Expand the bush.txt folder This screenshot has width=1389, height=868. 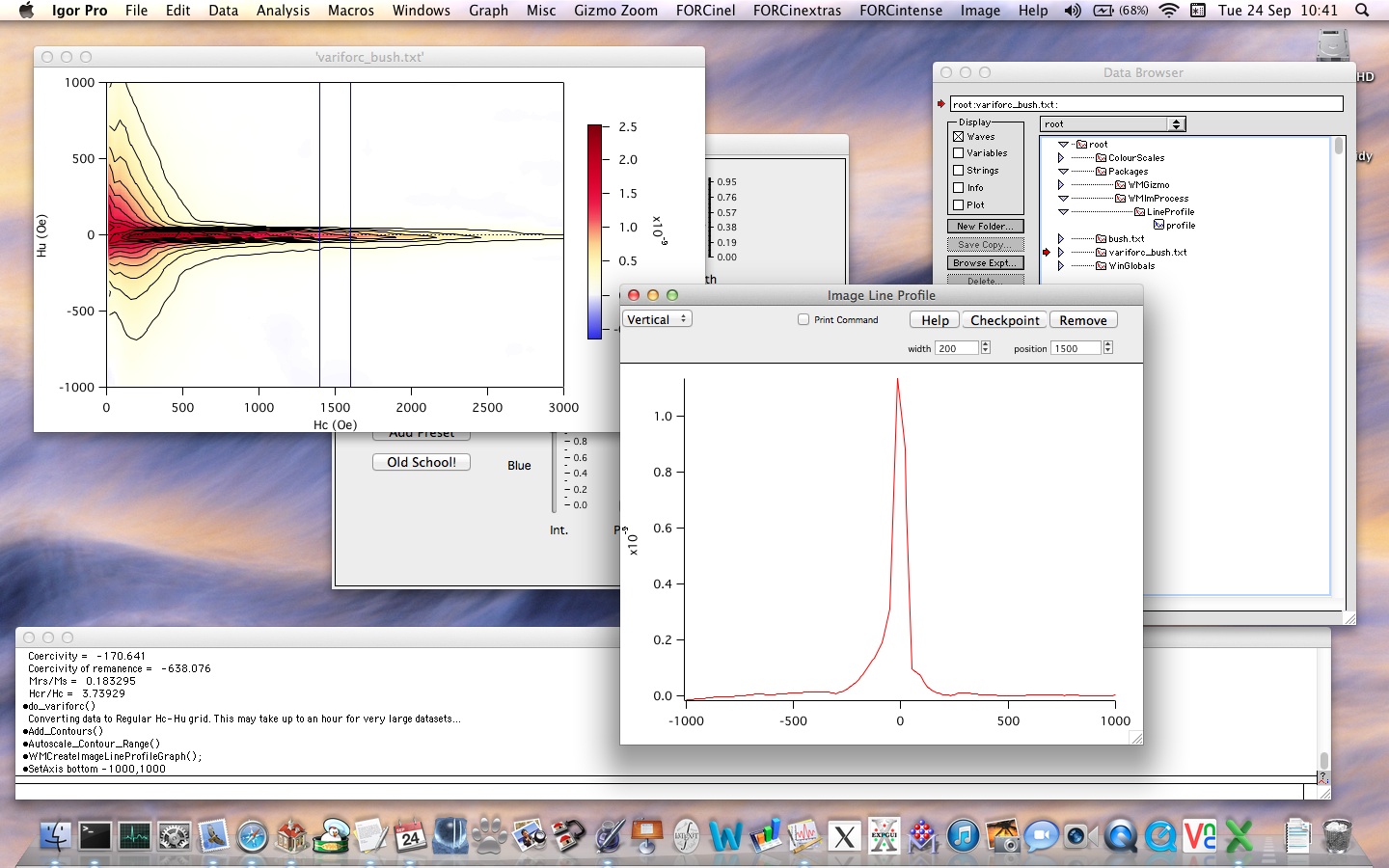coord(1061,239)
